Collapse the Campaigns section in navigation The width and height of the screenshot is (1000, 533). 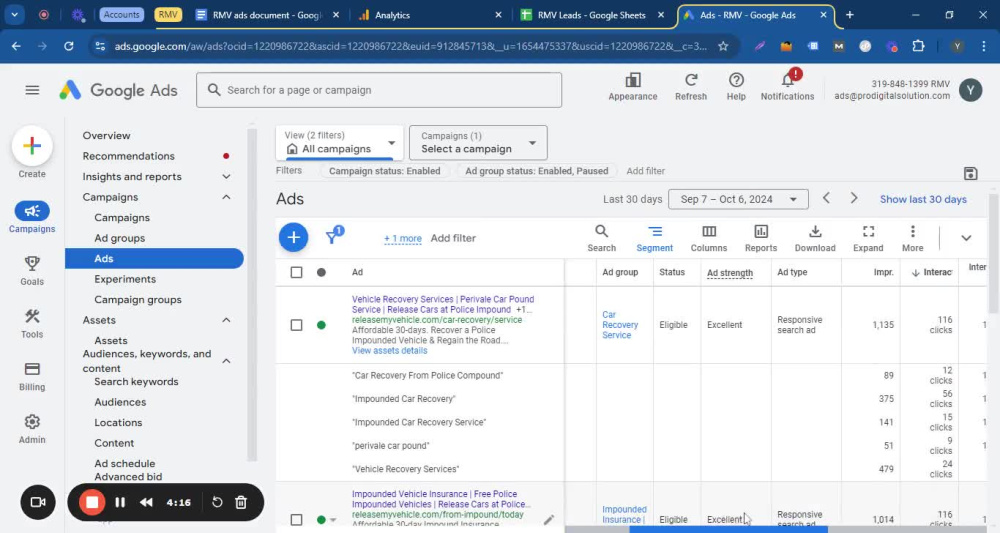click(x=226, y=197)
